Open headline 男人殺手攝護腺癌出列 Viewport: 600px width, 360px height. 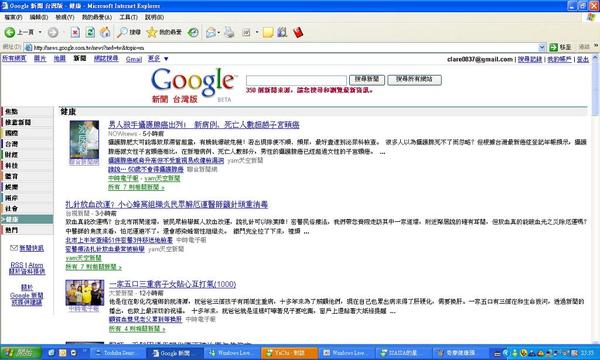[204, 125]
